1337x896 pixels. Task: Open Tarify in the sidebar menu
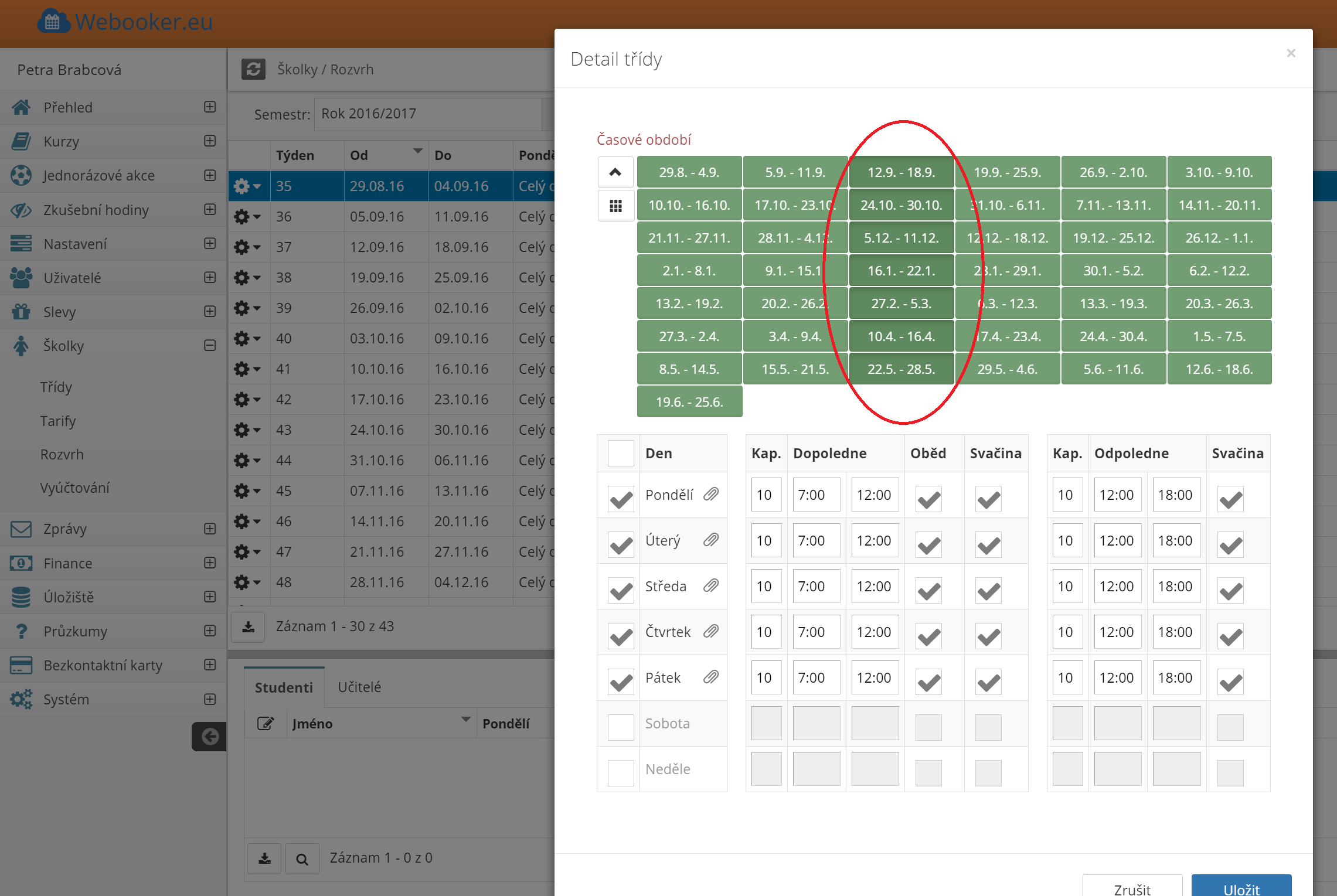tap(58, 421)
